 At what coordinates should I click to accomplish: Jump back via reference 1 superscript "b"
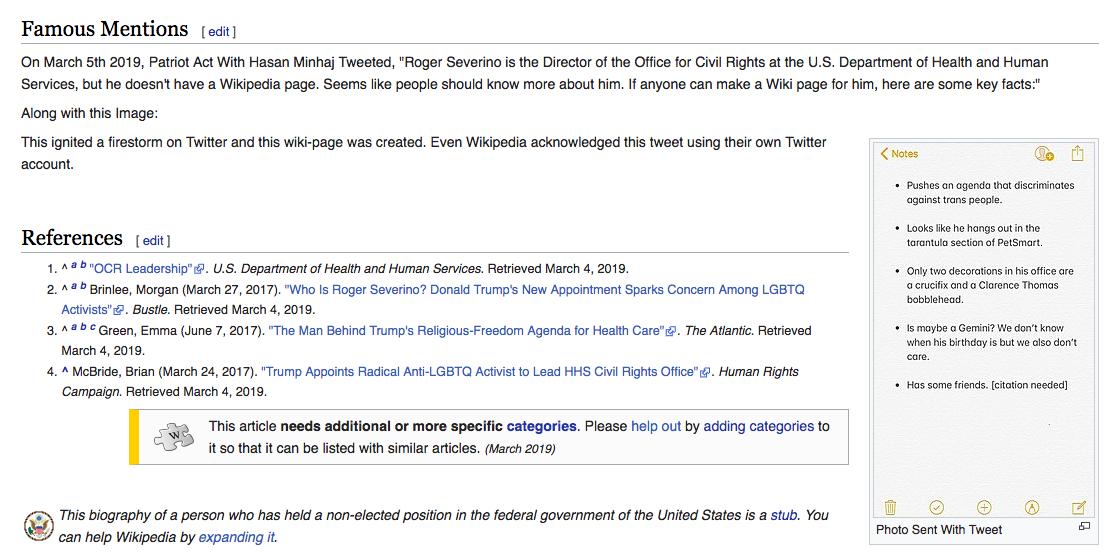point(83,265)
